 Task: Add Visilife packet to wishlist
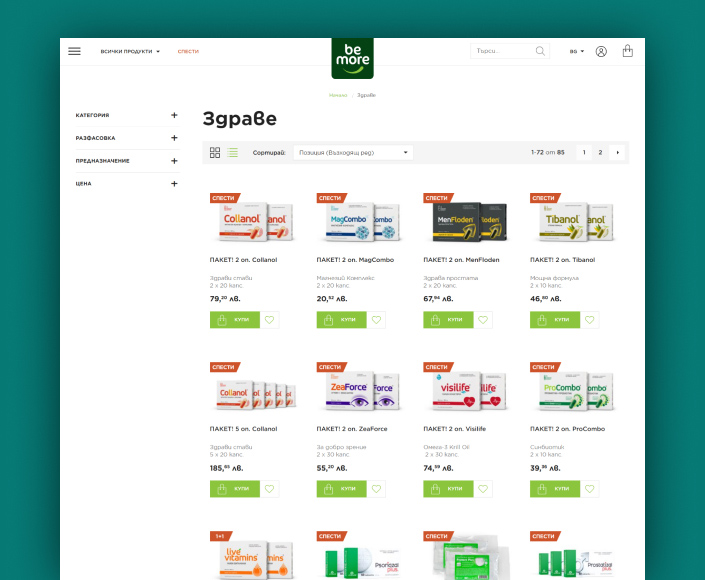point(483,489)
